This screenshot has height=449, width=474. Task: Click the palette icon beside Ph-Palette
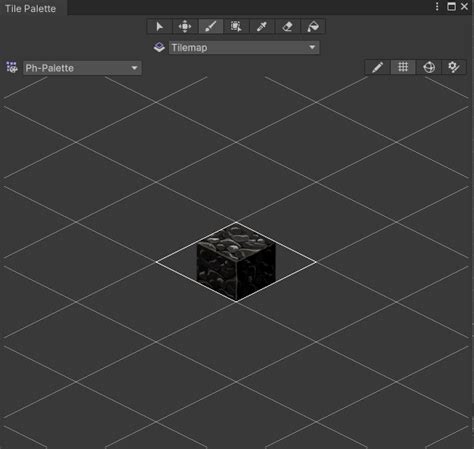pos(12,67)
